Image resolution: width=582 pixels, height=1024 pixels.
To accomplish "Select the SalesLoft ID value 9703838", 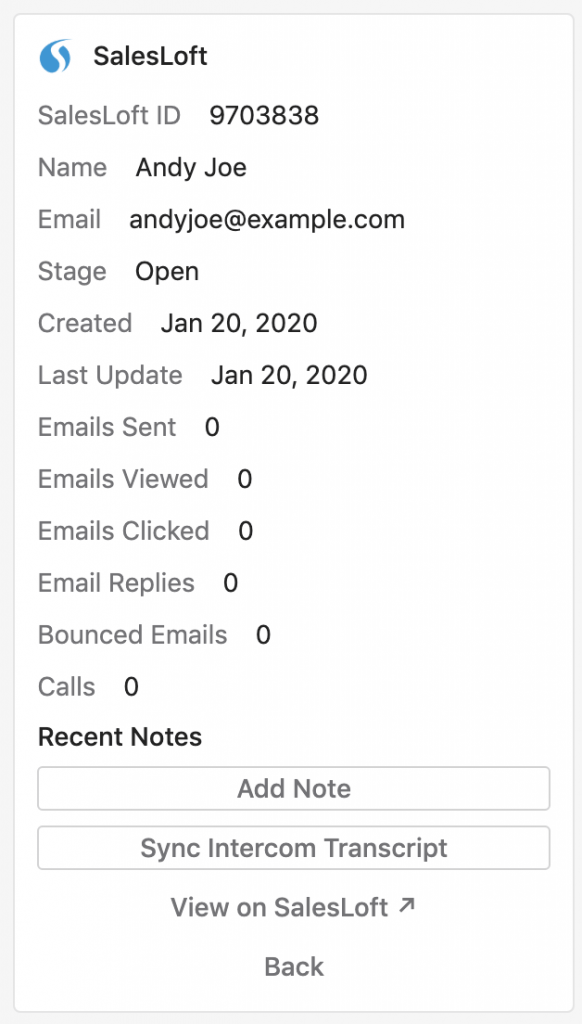I will point(264,116).
